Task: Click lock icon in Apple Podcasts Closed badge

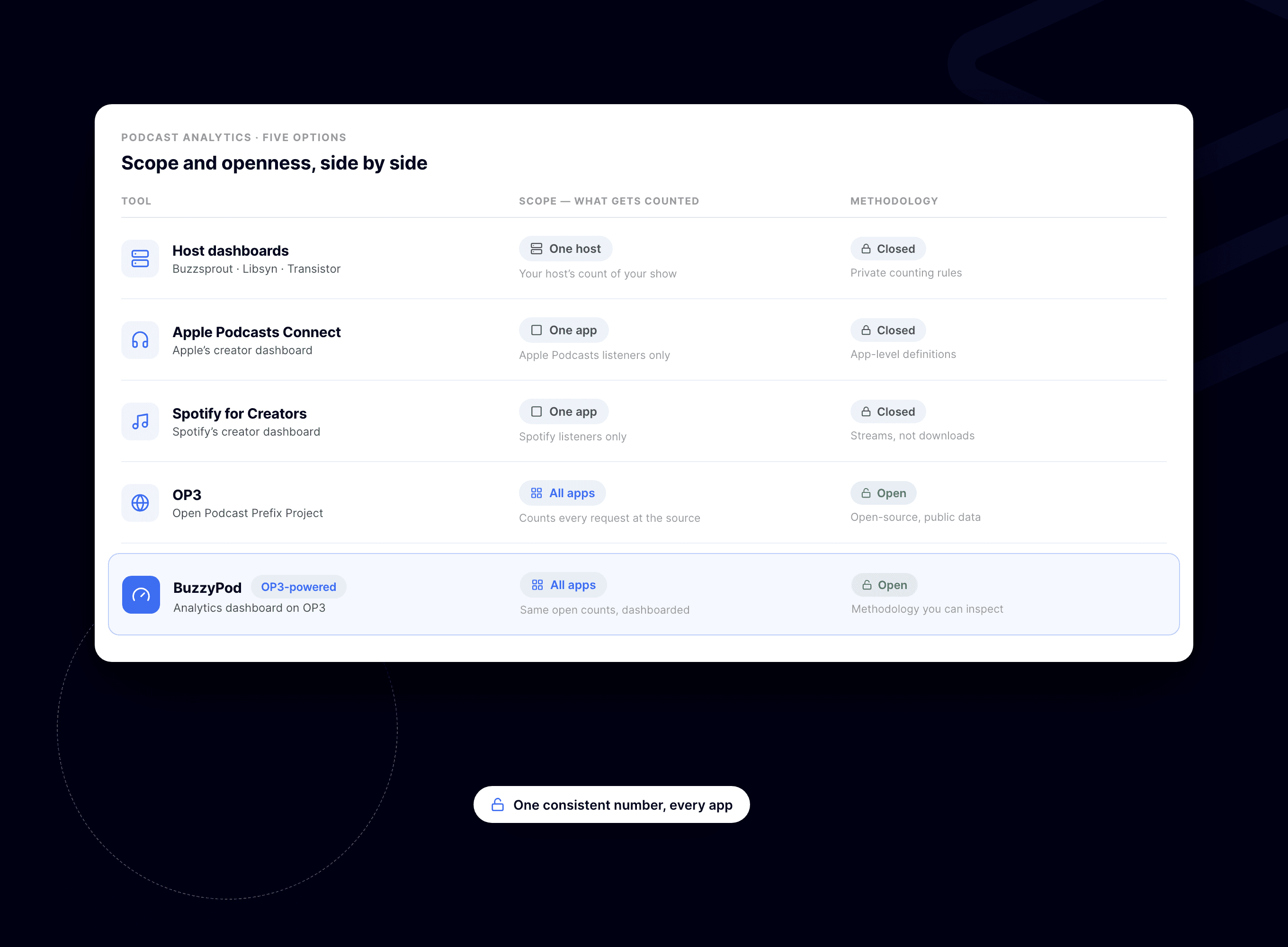Action: coord(866,330)
